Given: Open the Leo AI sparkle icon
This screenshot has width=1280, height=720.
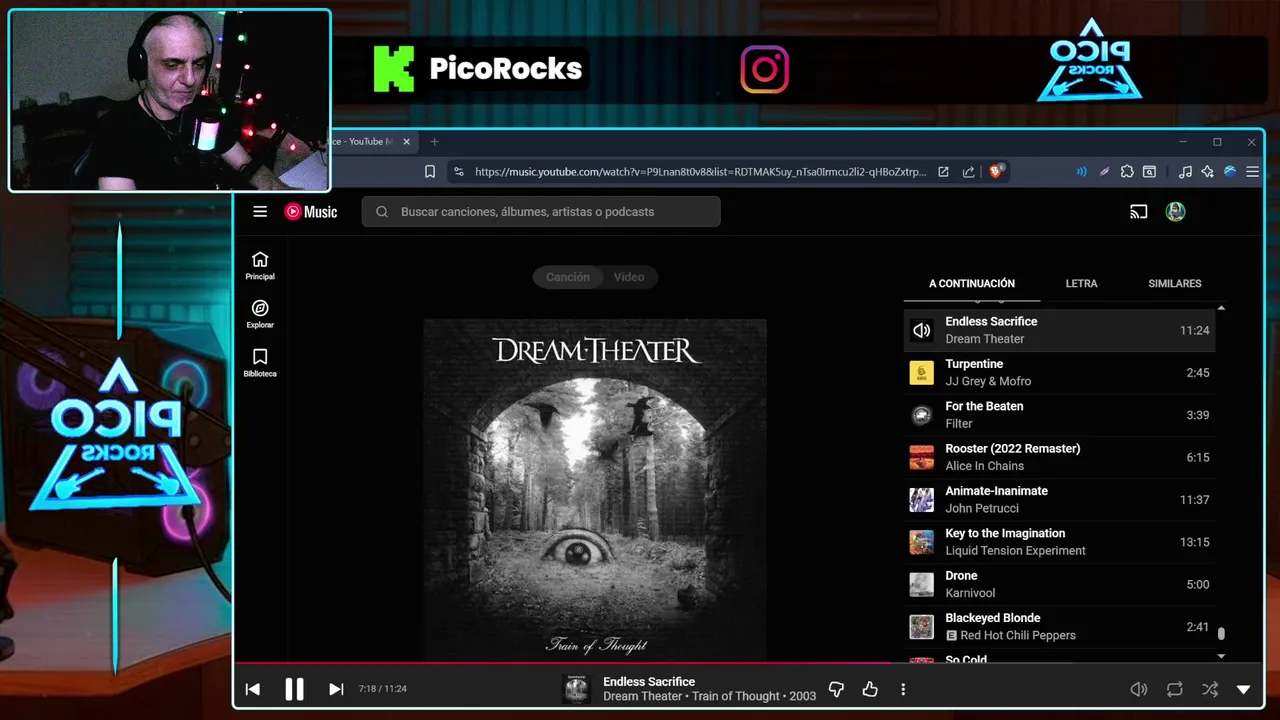Looking at the screenshot, I should pos(1208,172).
